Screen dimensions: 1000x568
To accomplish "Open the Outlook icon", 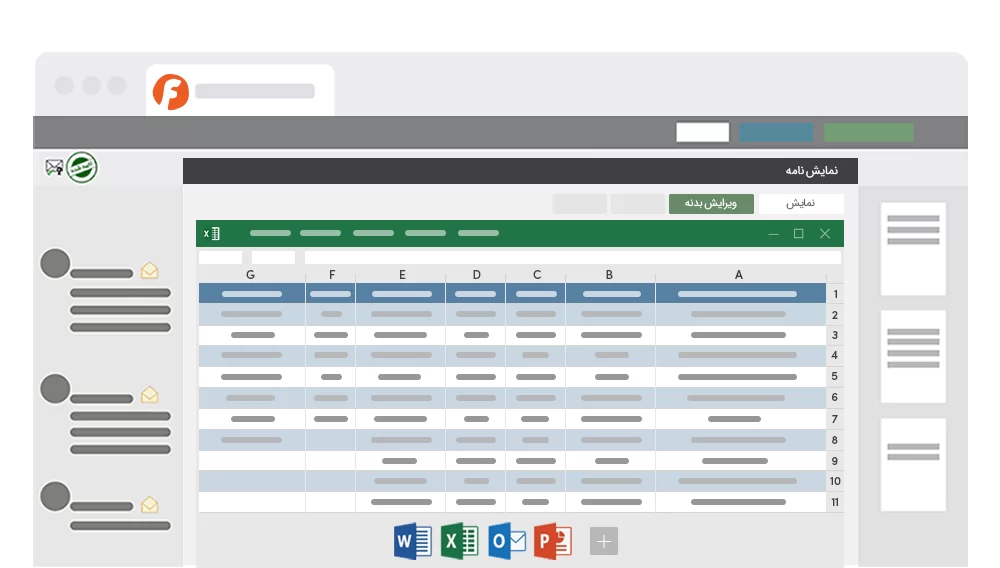I will point(507,541).
